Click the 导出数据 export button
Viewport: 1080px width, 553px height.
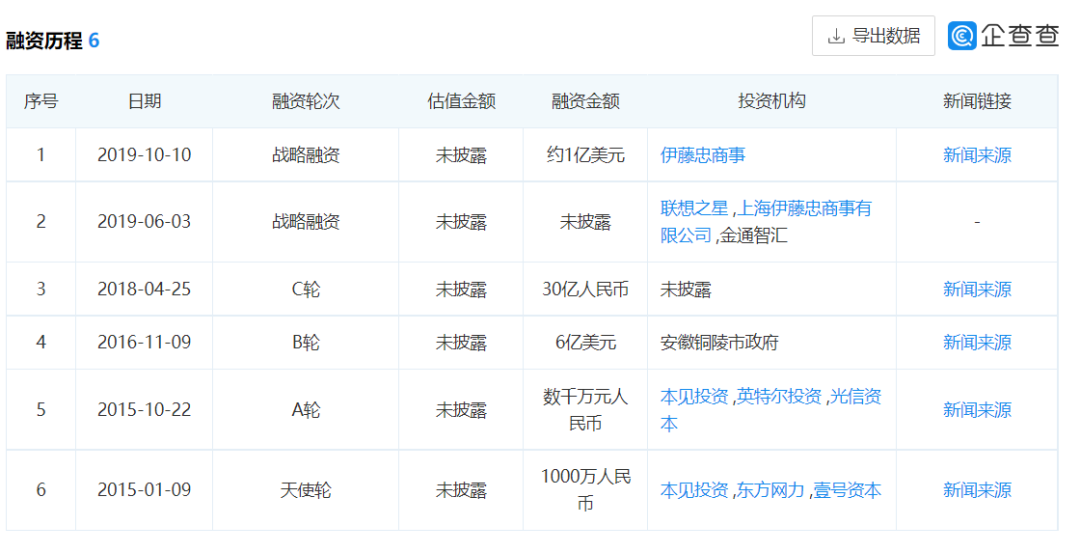873,36
